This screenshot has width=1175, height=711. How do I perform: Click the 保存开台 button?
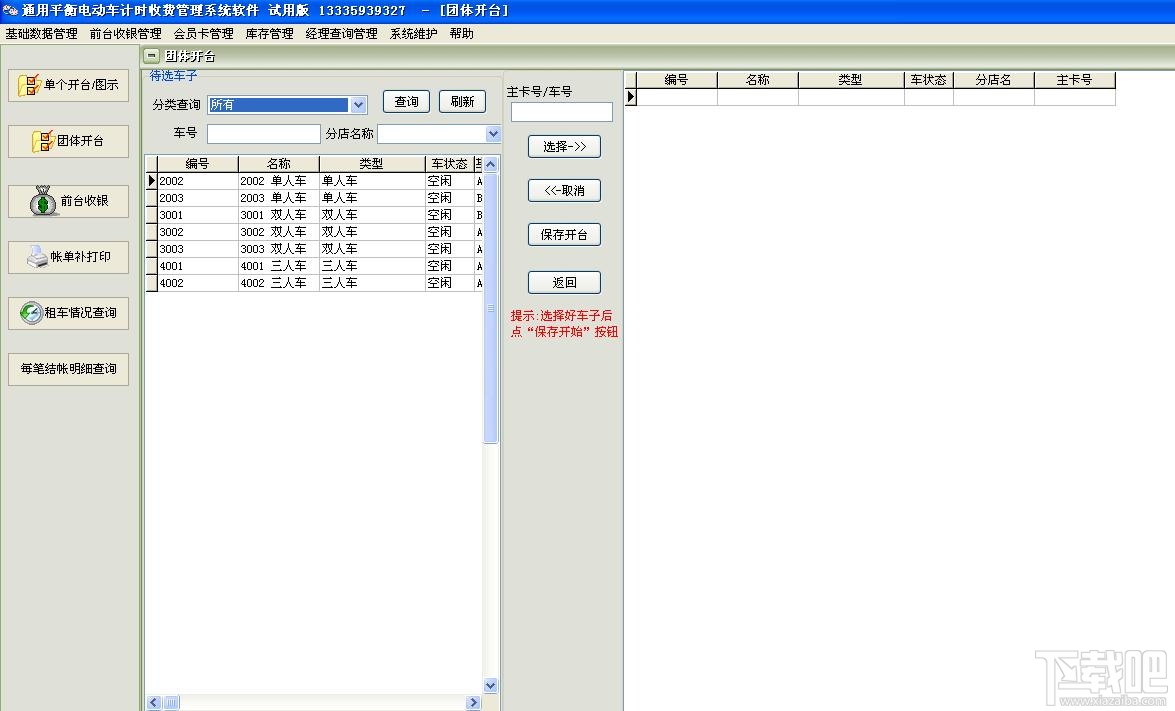(564, 235)
